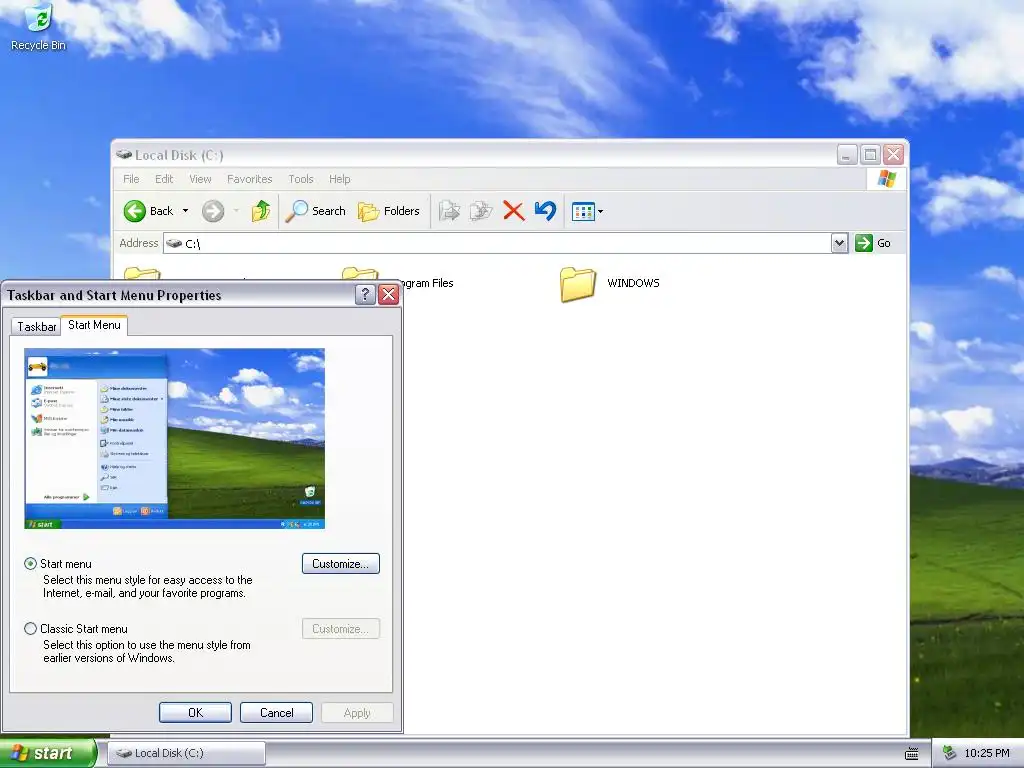Open the Recycle Bin desktop icon
This screenshot has width=1024, height=768.
click(x=38, y=26)
